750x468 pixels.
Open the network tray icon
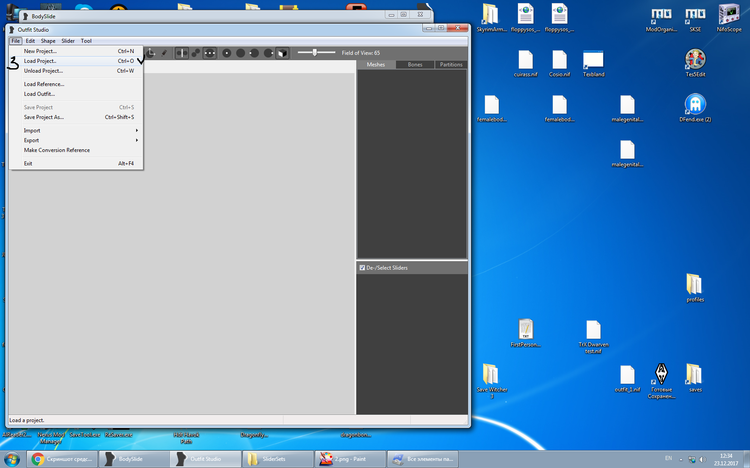(x=692, y=460)
